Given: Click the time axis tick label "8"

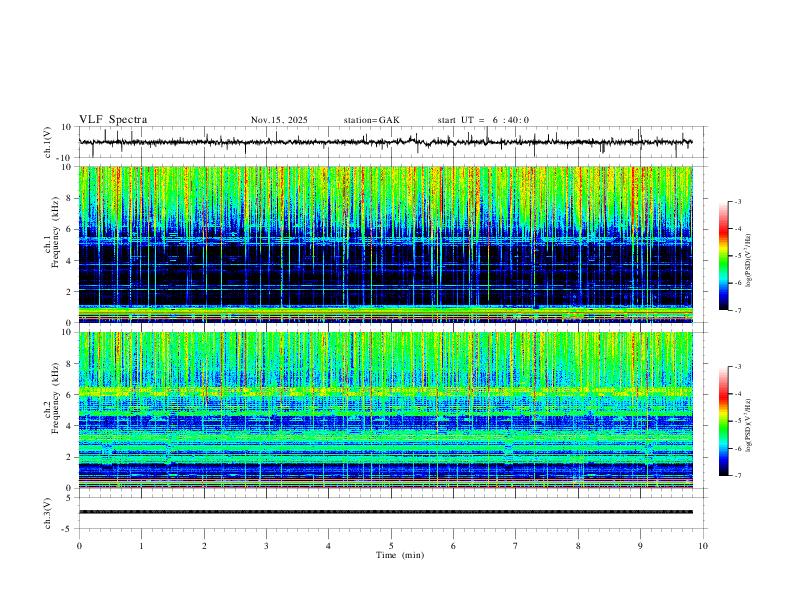Looking at the screenshot, I should 578,546.
